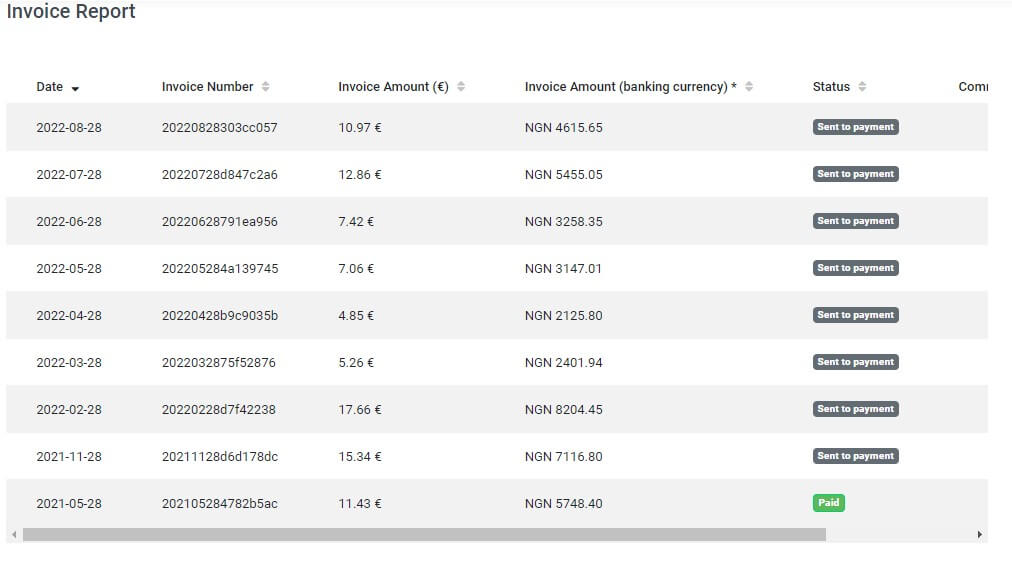The height and width of the screenshot is (565, 1012).
Task: Click the Invoice Number column header
Action: pos(207,87)
